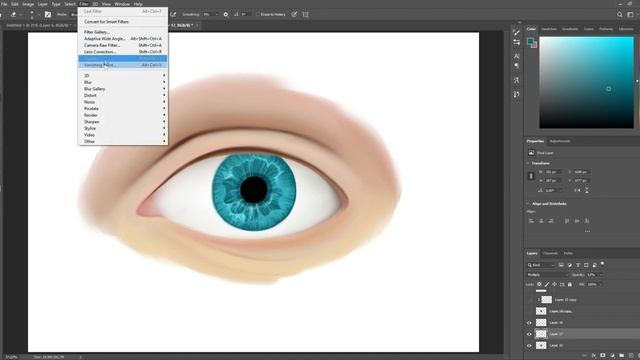Click the new group folder icon
This screenshot has height=360, width=640.
coord(621,356)
